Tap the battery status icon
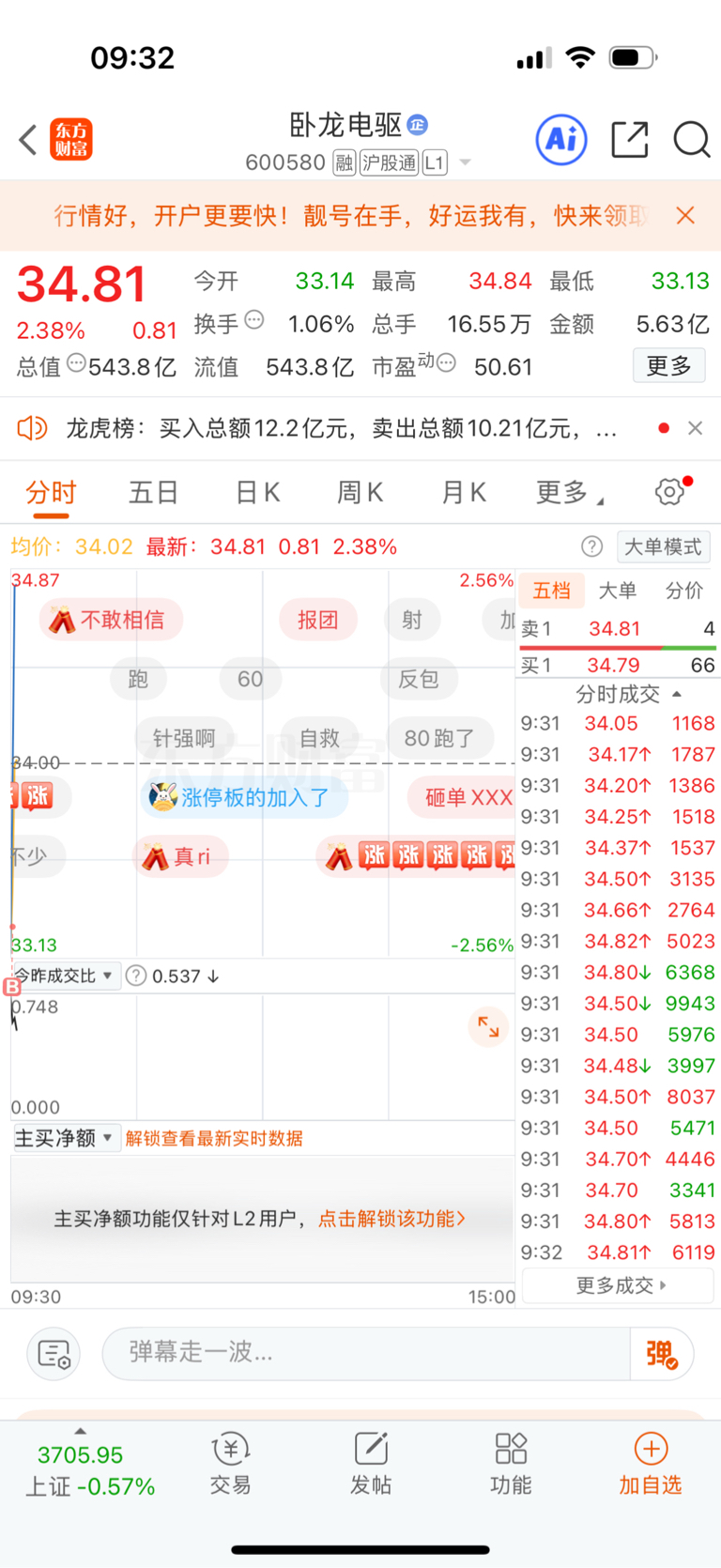721x1568 pixels. (x=634, y=57)
